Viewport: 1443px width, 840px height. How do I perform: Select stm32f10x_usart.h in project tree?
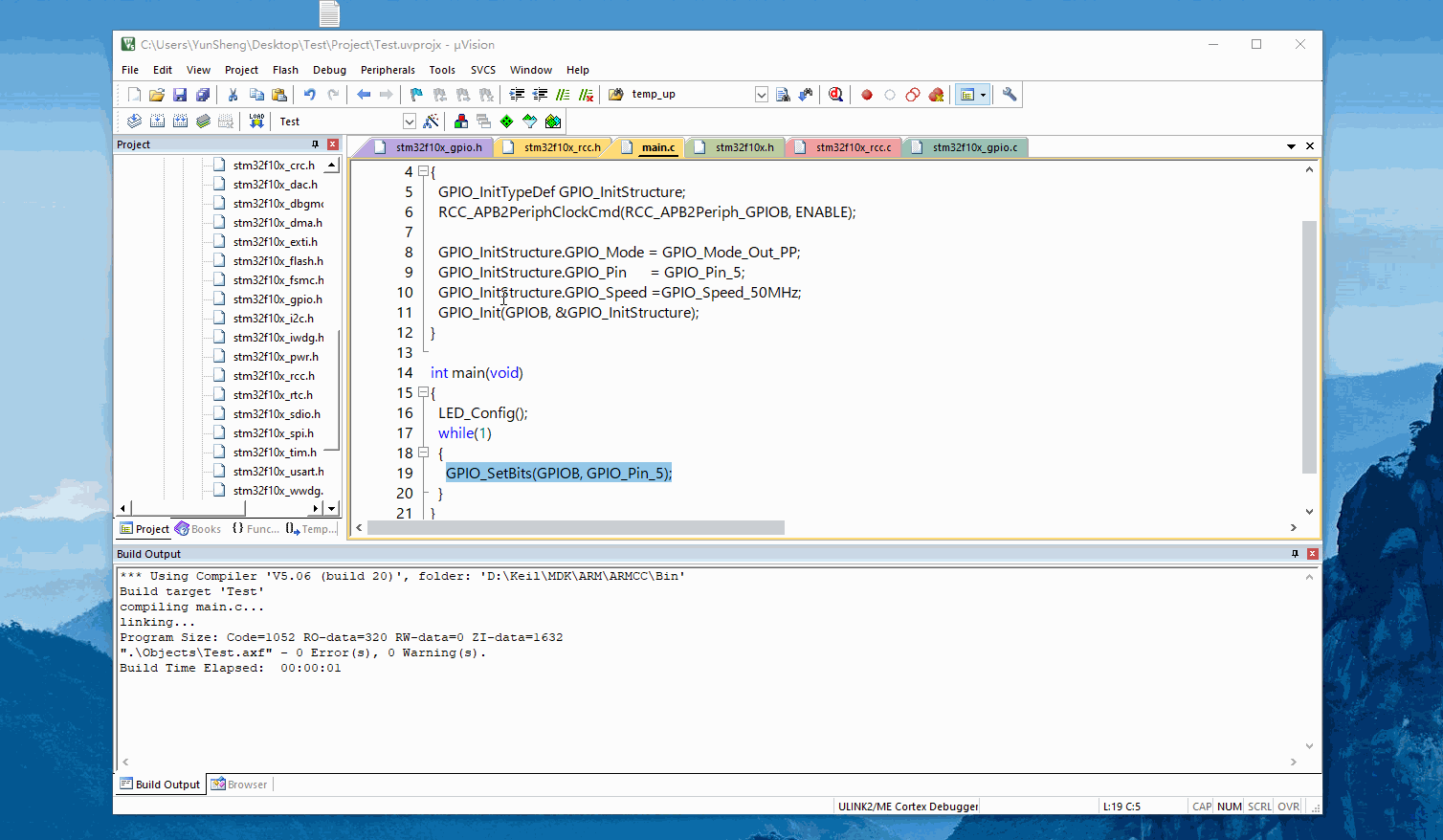click(x=278, y=472)
